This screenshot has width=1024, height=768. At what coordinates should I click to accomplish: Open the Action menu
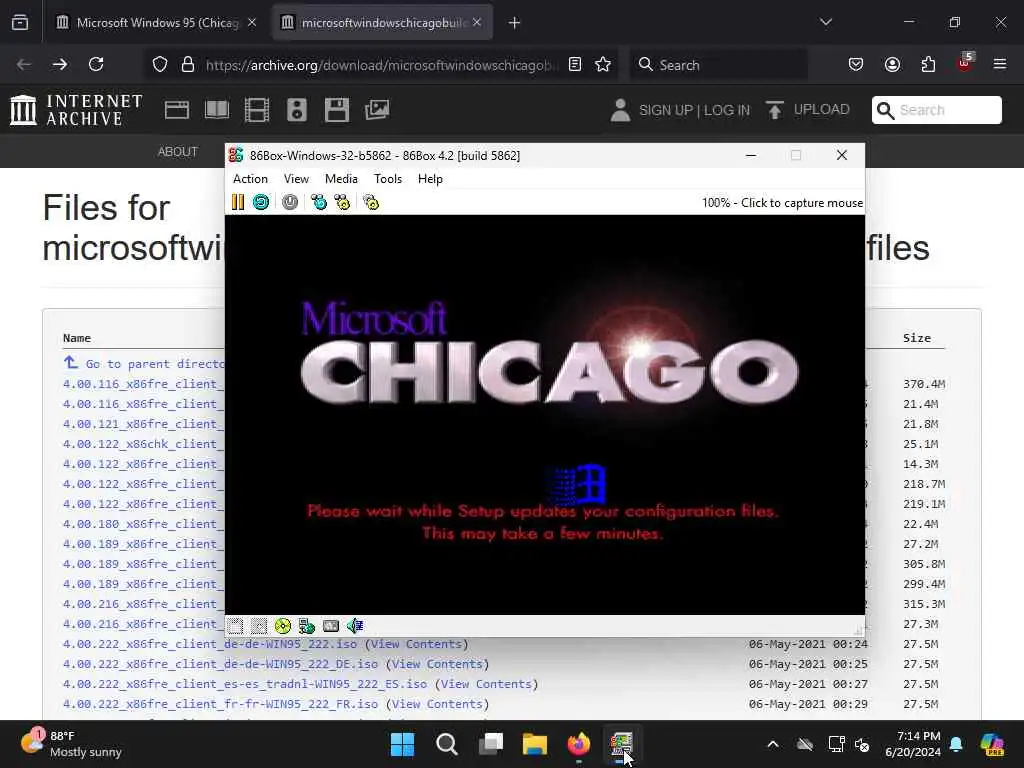coord(250,179)
